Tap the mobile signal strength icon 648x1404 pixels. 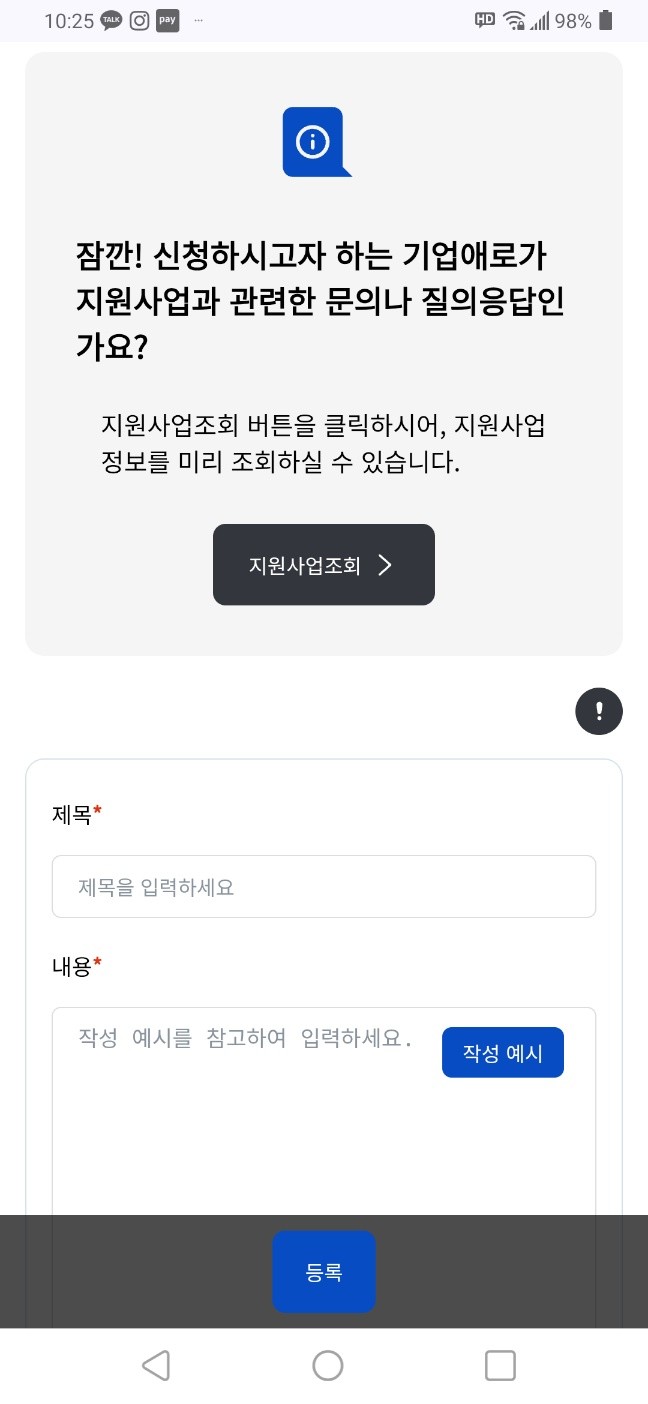point(540,21)
